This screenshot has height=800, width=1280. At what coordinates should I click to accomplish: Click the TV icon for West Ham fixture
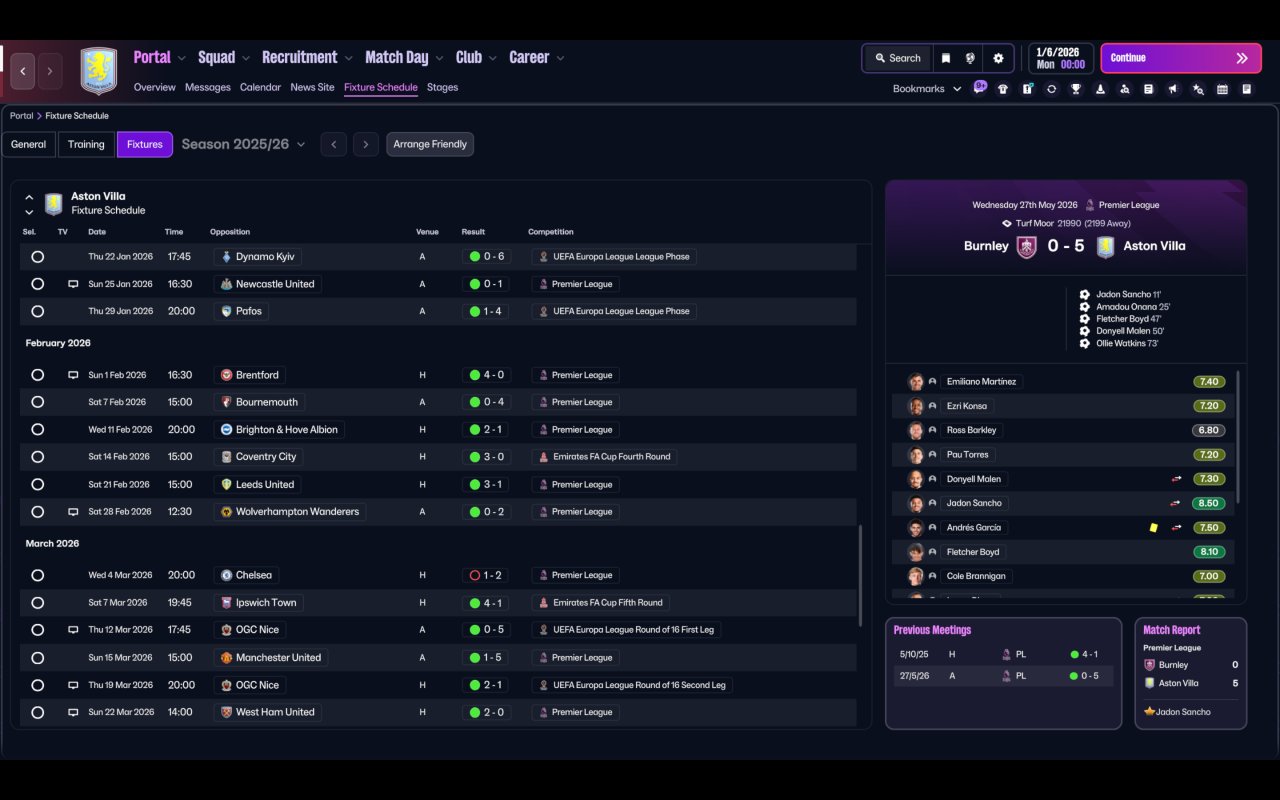73,712
